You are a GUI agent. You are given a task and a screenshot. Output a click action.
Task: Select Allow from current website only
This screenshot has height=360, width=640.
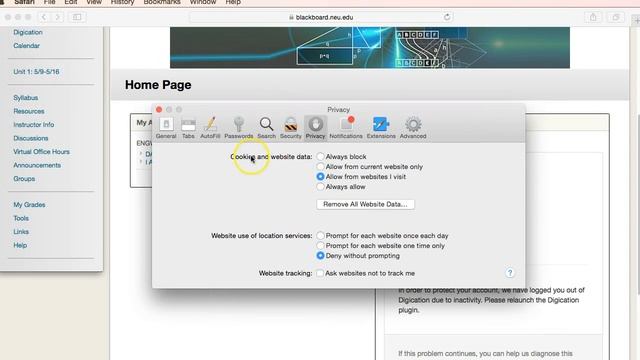click(x=320, y=167)
